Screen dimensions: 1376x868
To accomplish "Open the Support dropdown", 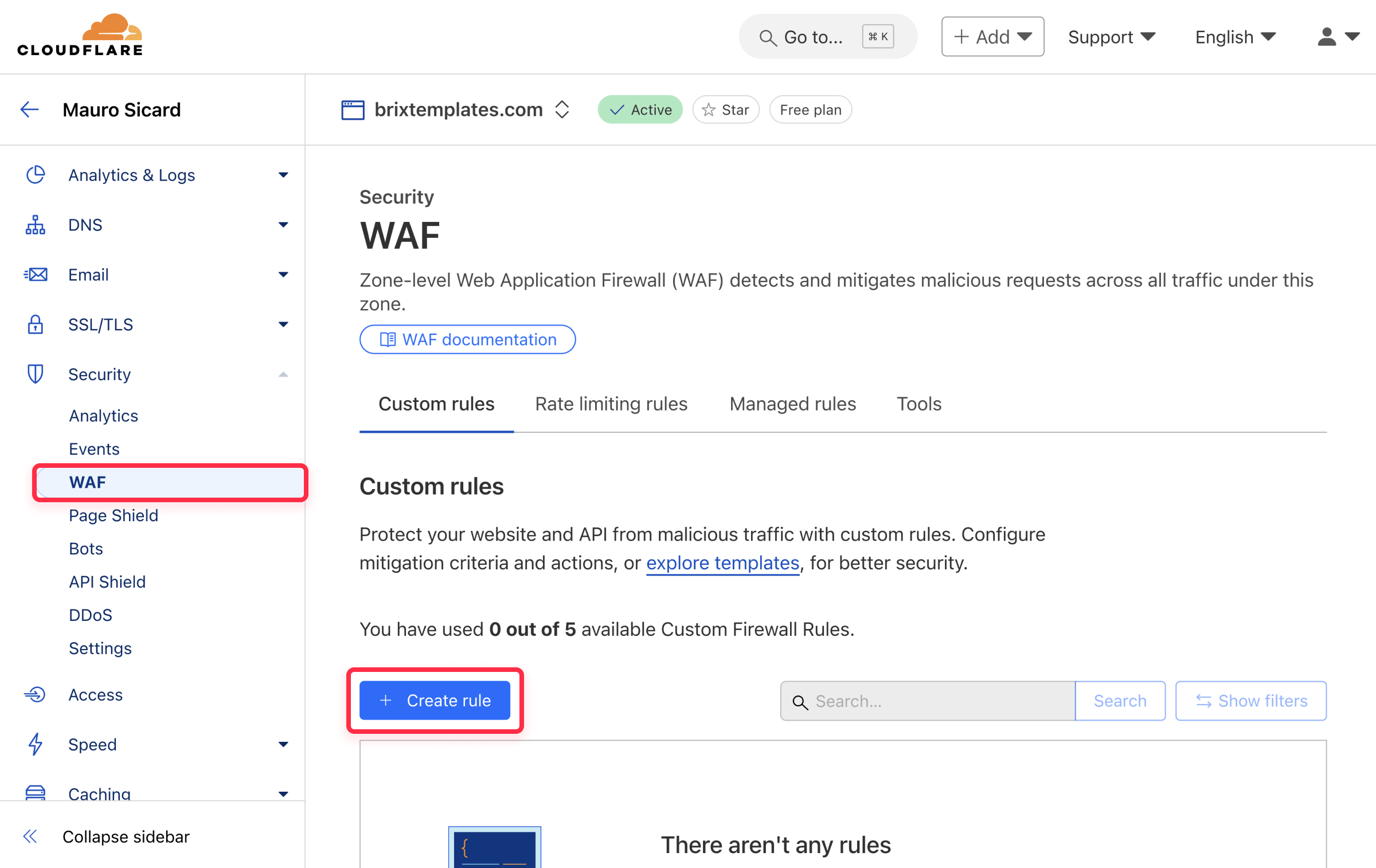I will 1112,37.
